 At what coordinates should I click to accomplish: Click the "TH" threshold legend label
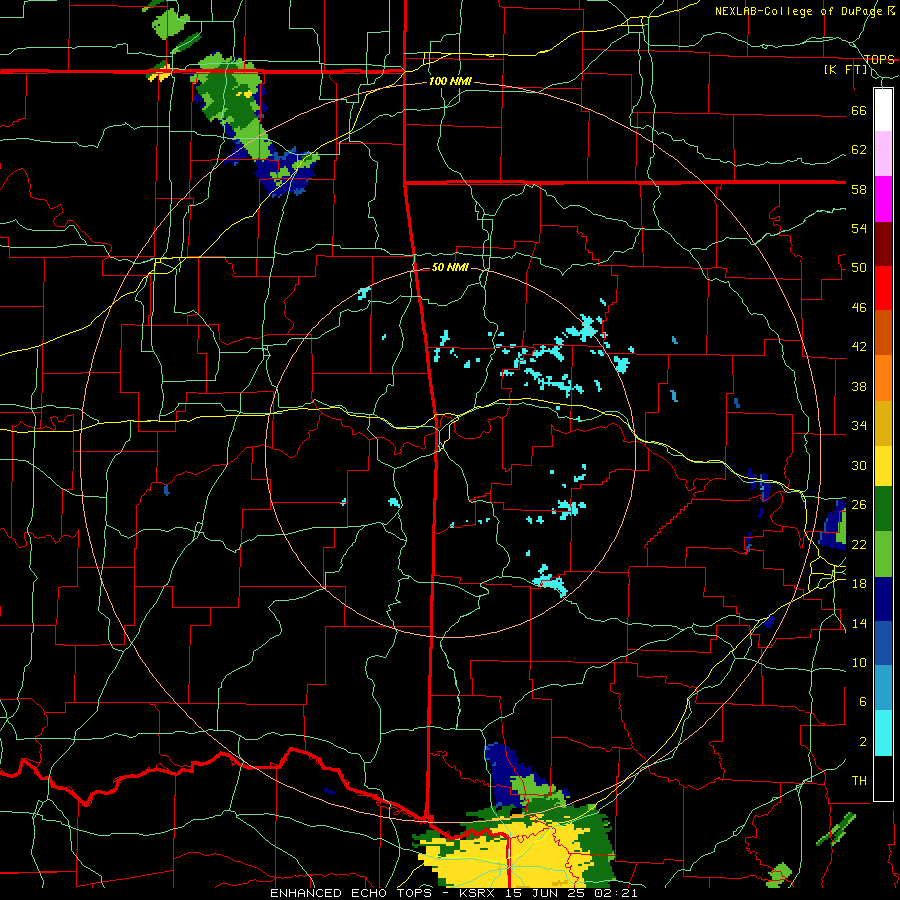coord(859,781)
